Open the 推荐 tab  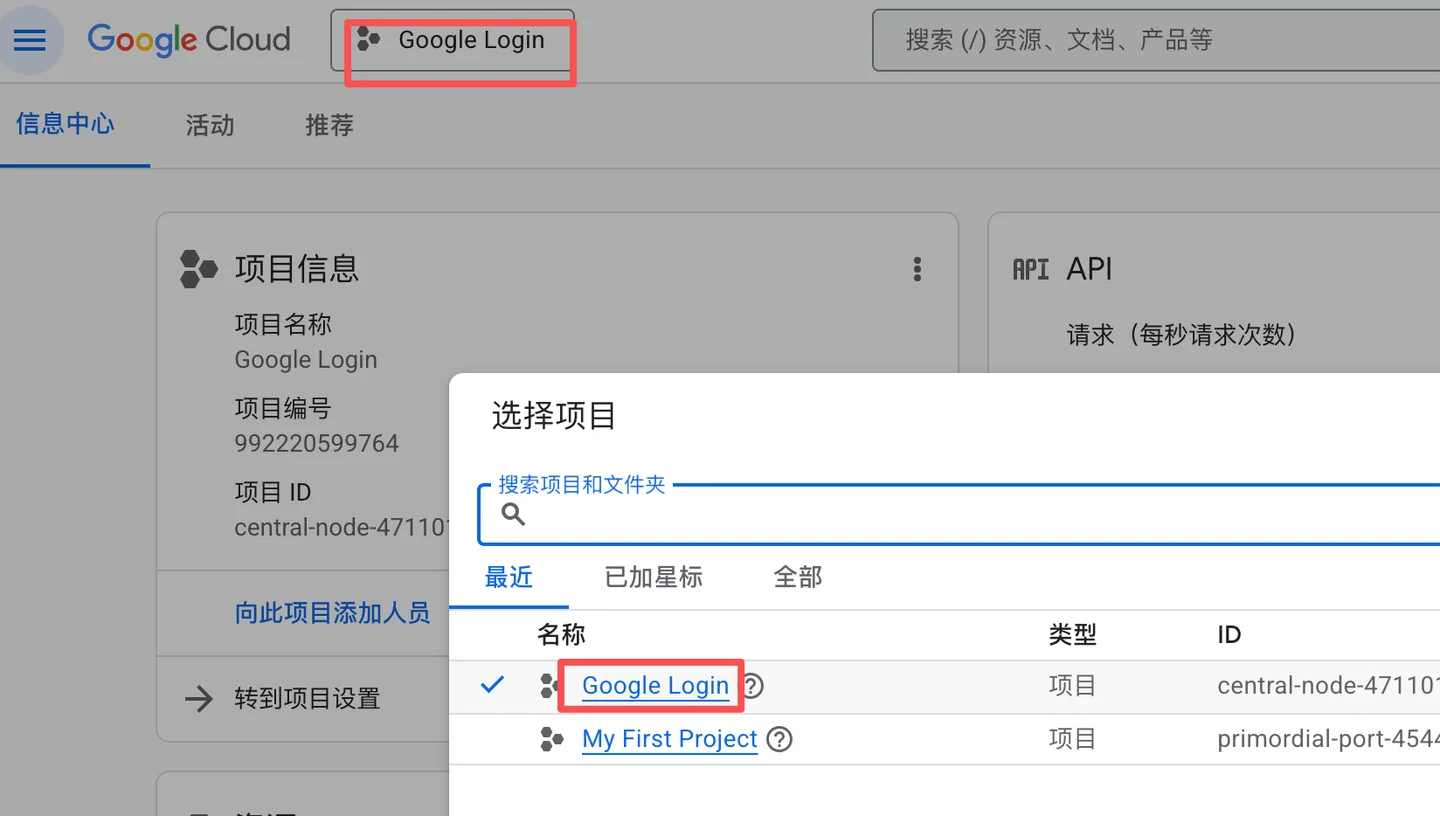coord(329,125)
